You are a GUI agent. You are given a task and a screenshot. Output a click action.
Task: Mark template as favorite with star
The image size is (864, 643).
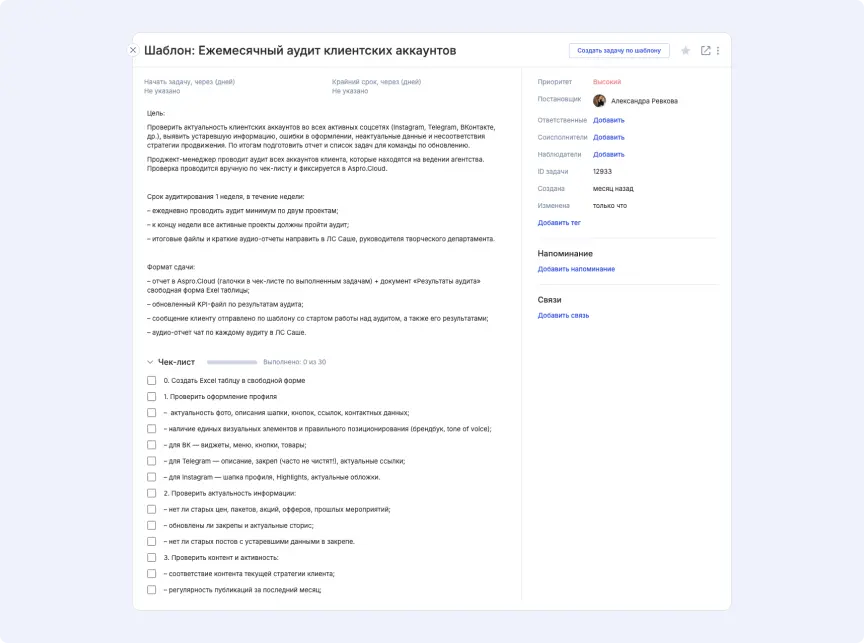685,50
